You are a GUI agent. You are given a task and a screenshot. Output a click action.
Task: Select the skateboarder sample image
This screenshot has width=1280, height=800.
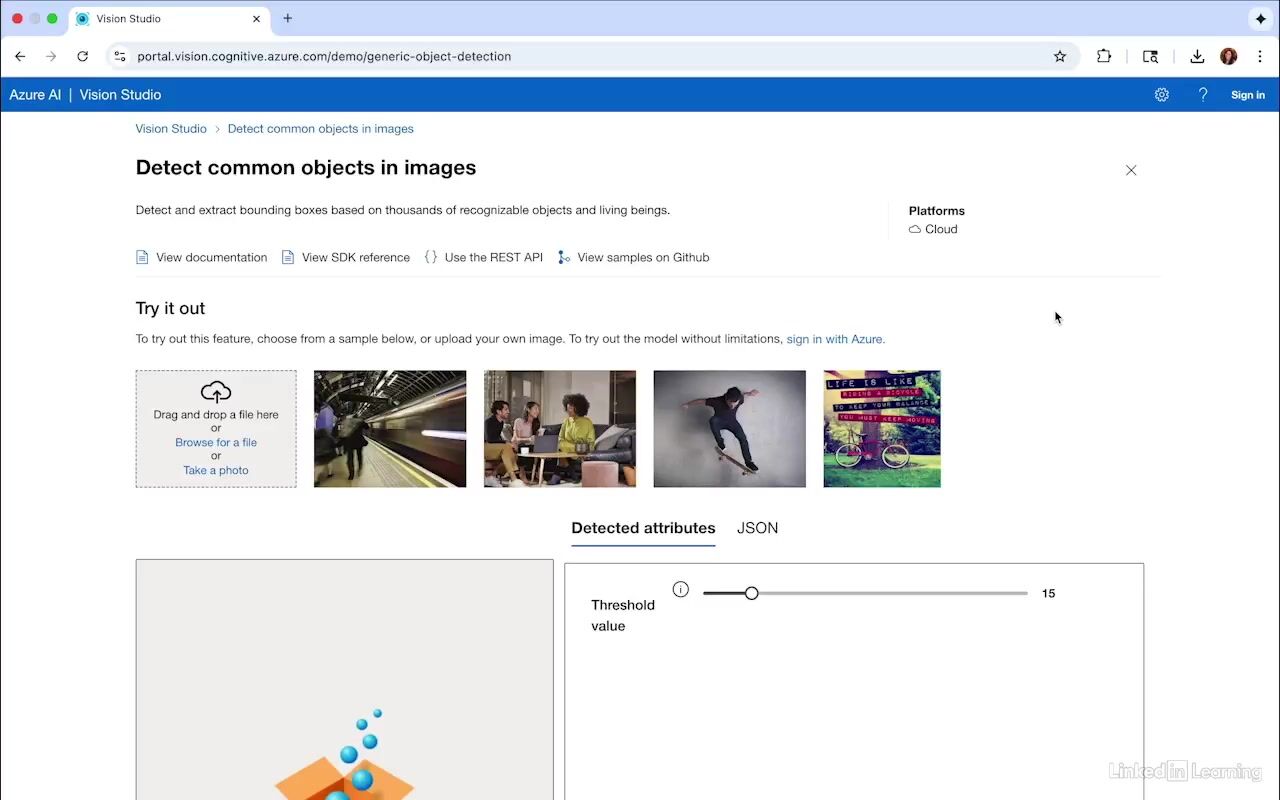(x=729, y=428)
